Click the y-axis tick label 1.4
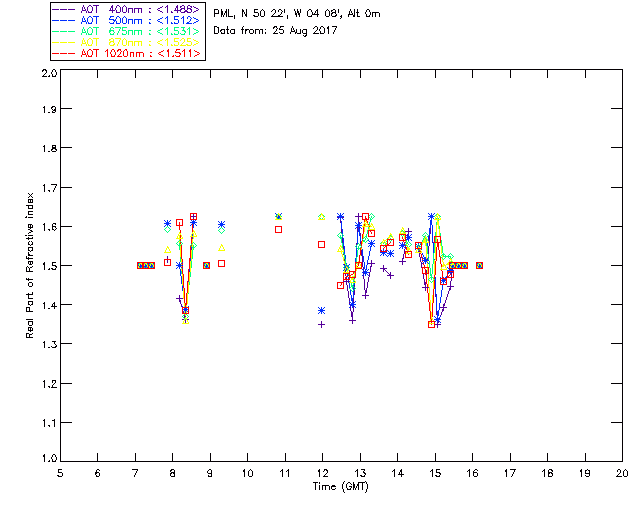The width and height of the screenshot is (640, 512). click(49, 305)
